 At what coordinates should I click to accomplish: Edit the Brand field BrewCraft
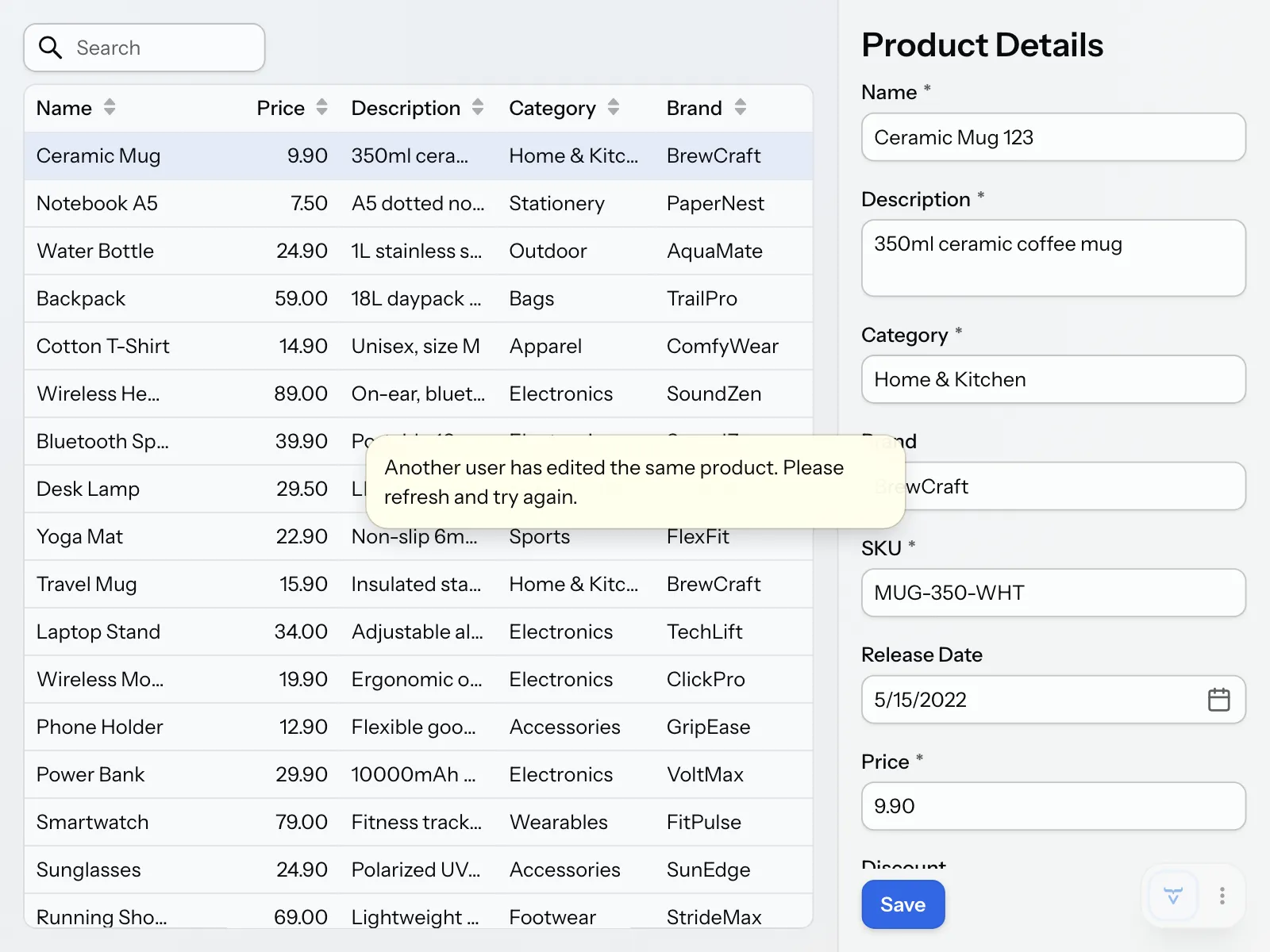(x=1053, y=486)
